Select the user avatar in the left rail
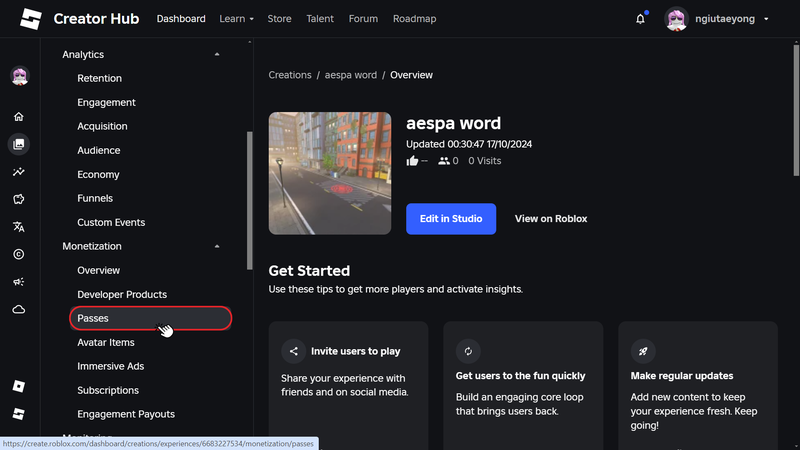 [x=20, y=77]
